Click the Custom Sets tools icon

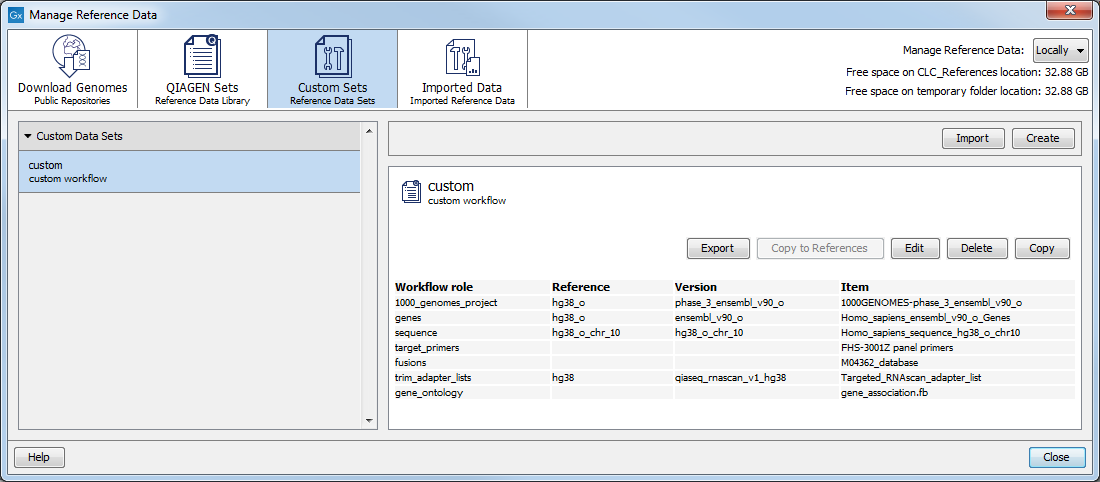coord(332,56)
